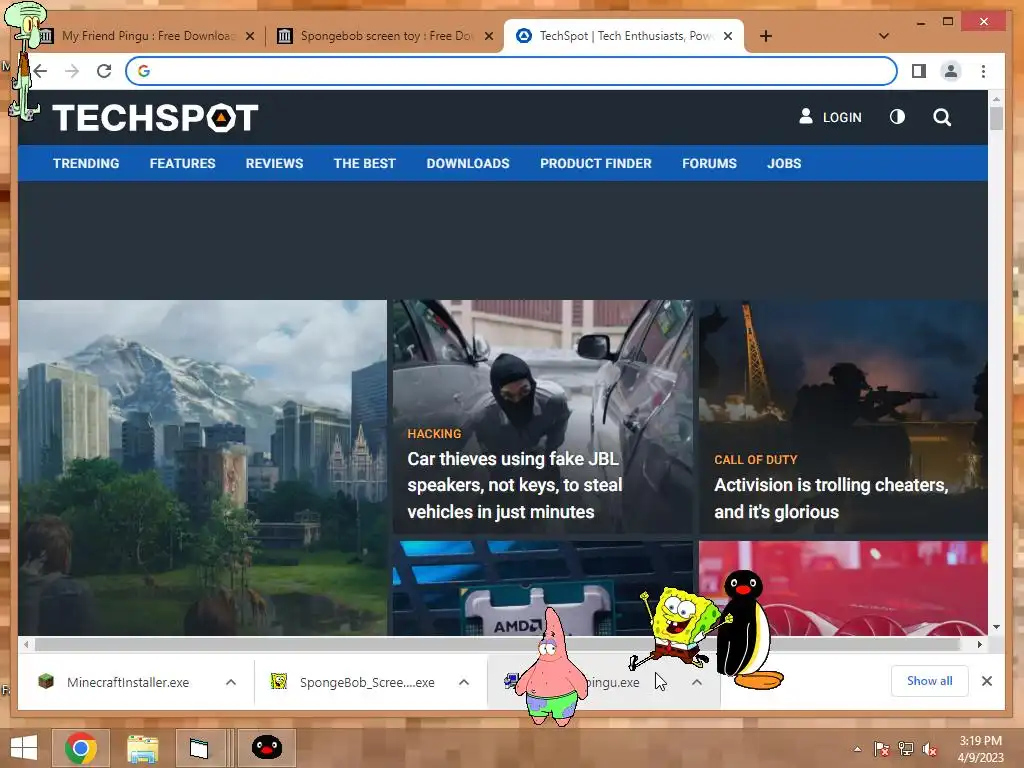Click the TechSpot logo

point(155,118)
